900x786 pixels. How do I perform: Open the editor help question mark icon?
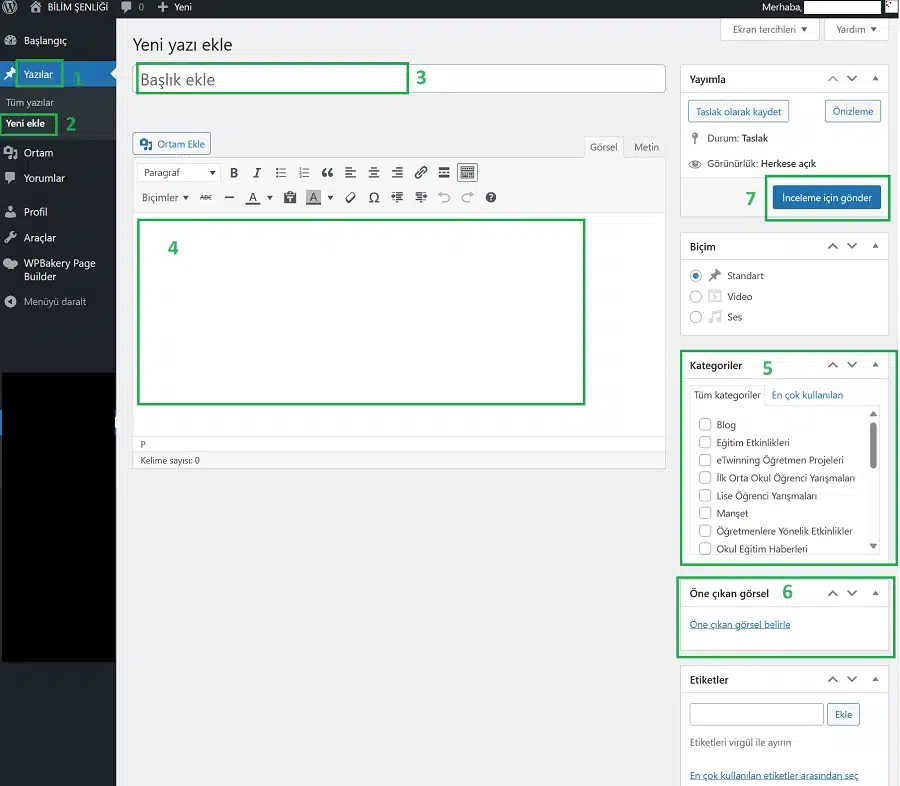coord(491,198)
